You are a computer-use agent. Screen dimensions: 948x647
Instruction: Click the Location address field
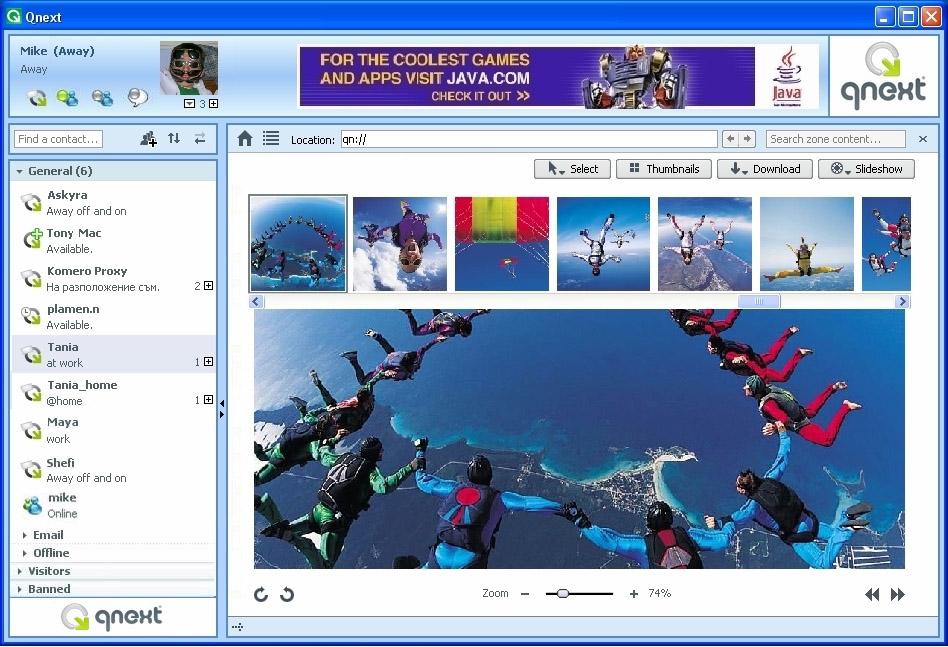click(529, 139)
